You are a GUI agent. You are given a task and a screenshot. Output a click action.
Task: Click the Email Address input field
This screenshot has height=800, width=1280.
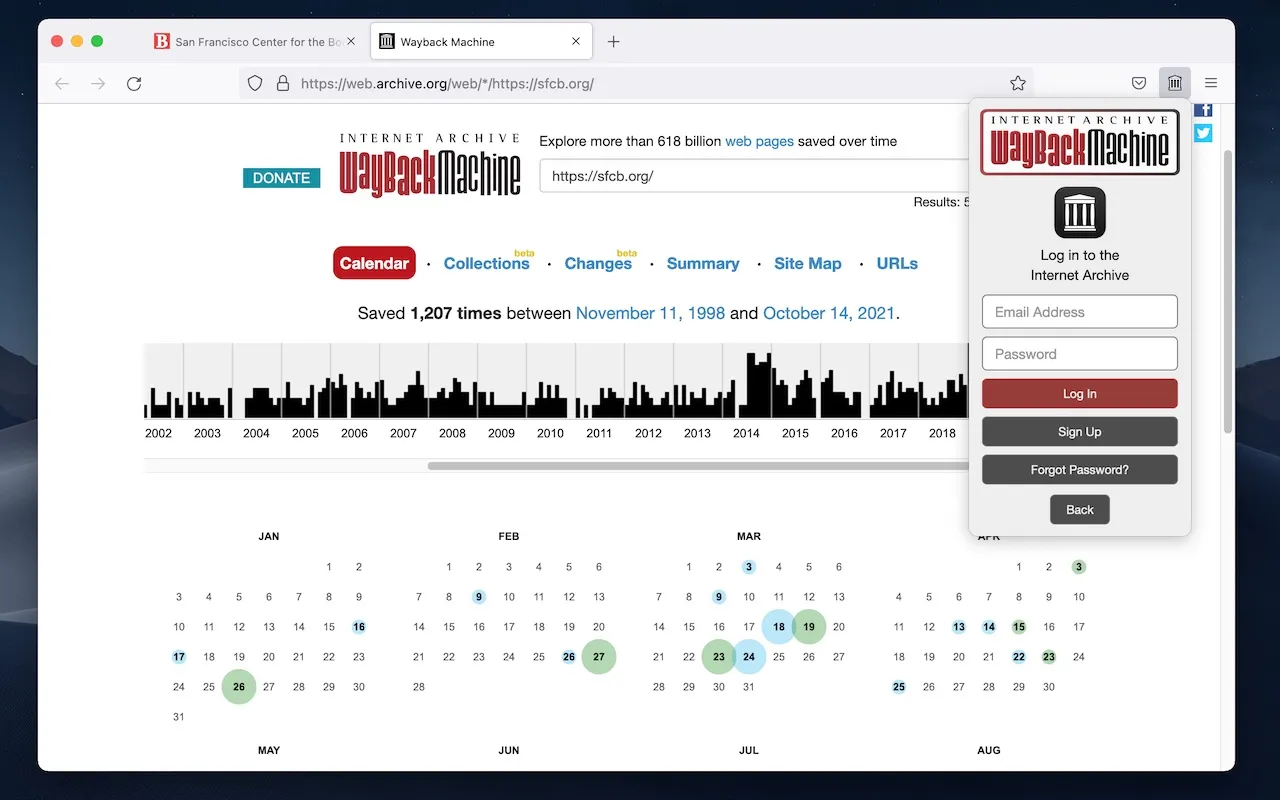pos(1079,311)
